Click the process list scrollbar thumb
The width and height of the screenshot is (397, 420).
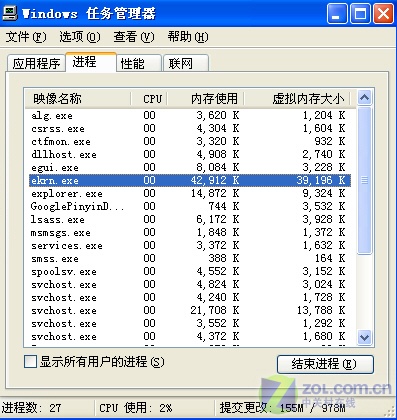point(364,180)
